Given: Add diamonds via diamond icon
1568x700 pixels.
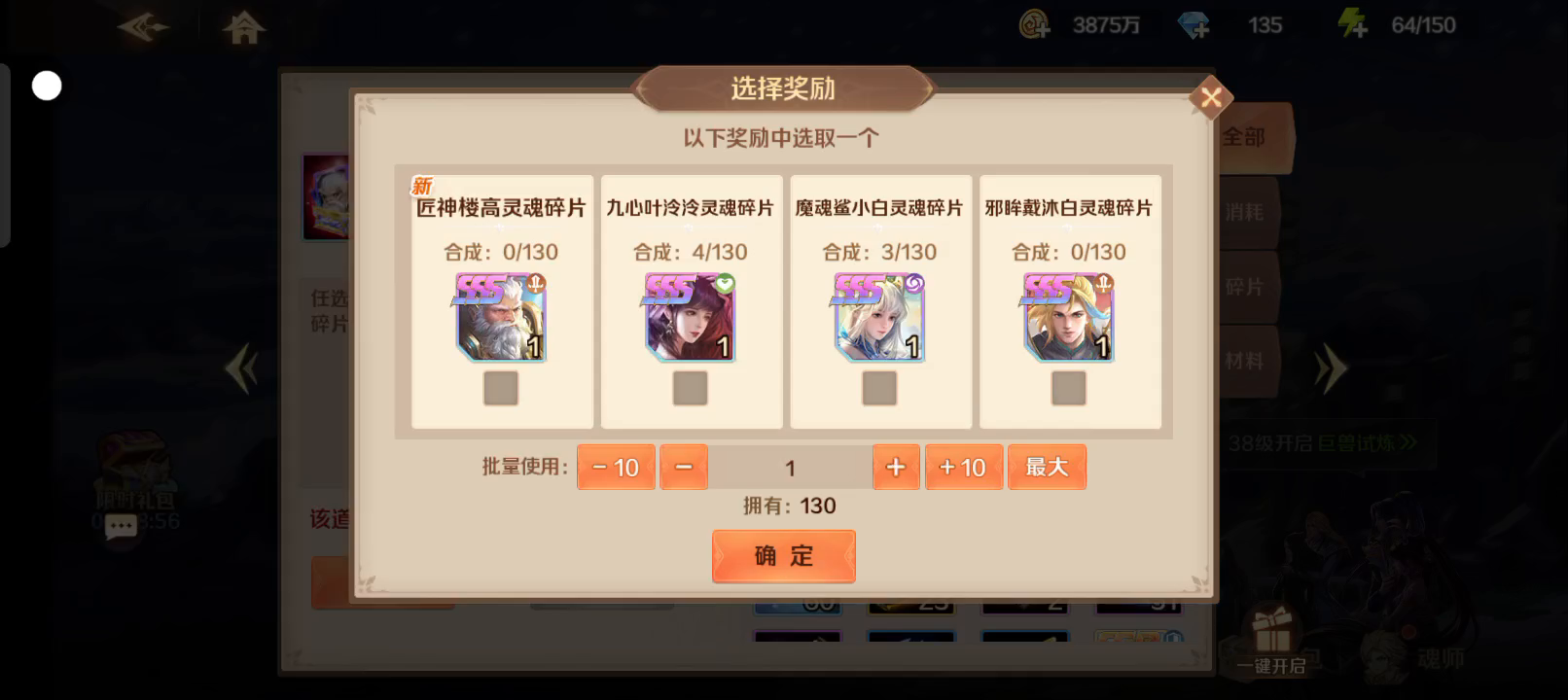Looking at the screenshot, I should (x=1194, y=24).
